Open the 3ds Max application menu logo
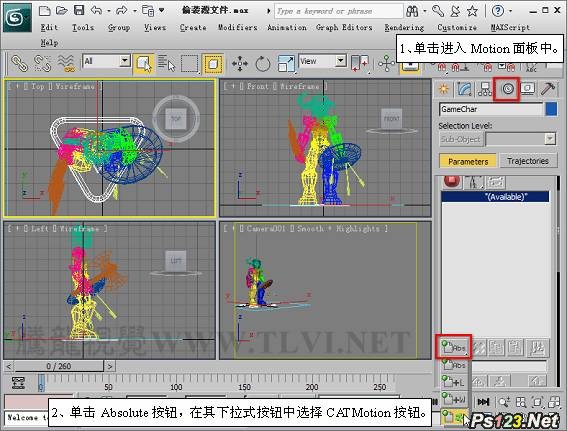This screenshot has width=567, height=431. click(x=17, y=17)
